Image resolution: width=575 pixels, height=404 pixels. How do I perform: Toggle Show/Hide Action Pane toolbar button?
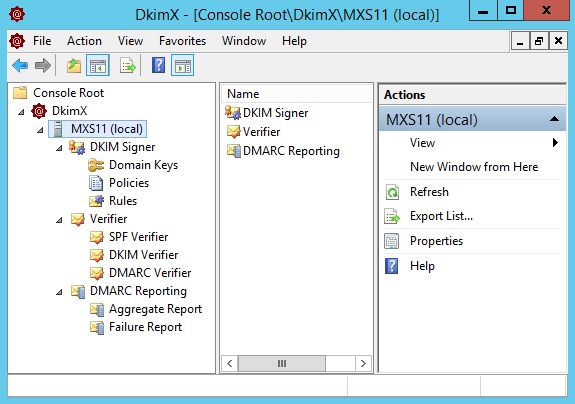[182, 66]
